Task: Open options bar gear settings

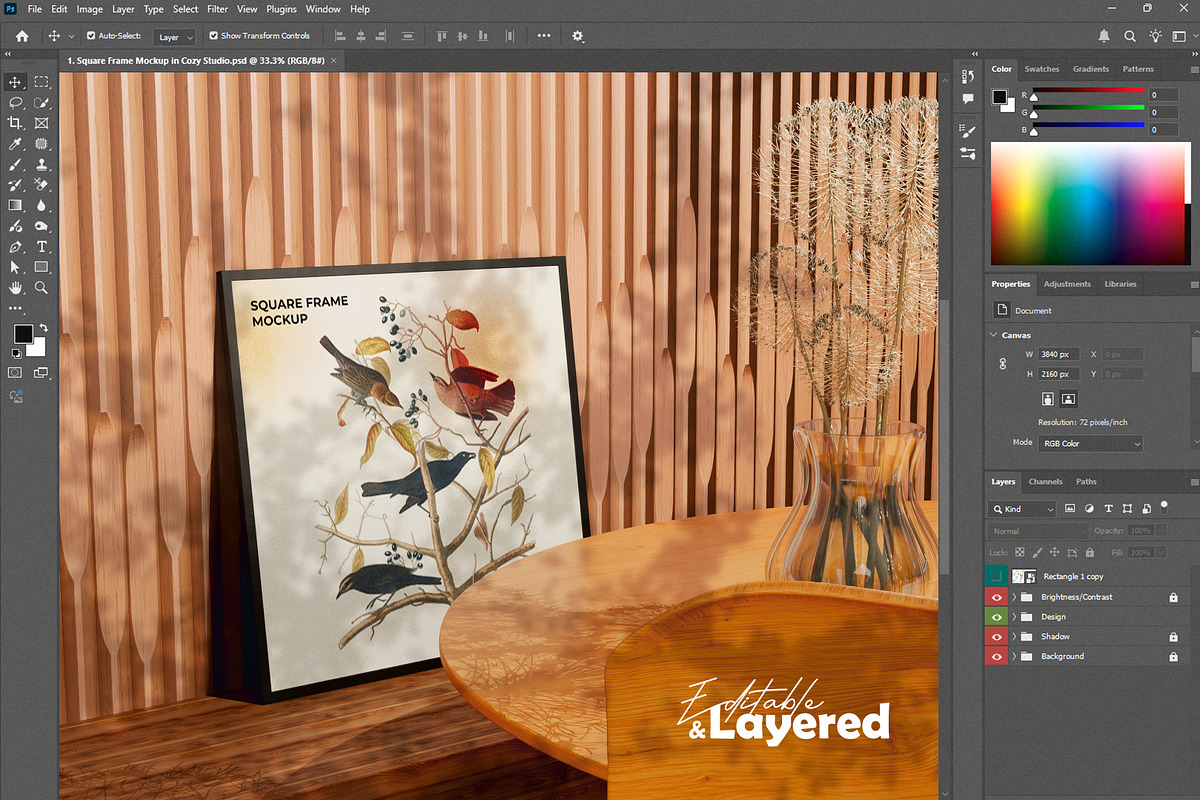Action: click(577, 36)
